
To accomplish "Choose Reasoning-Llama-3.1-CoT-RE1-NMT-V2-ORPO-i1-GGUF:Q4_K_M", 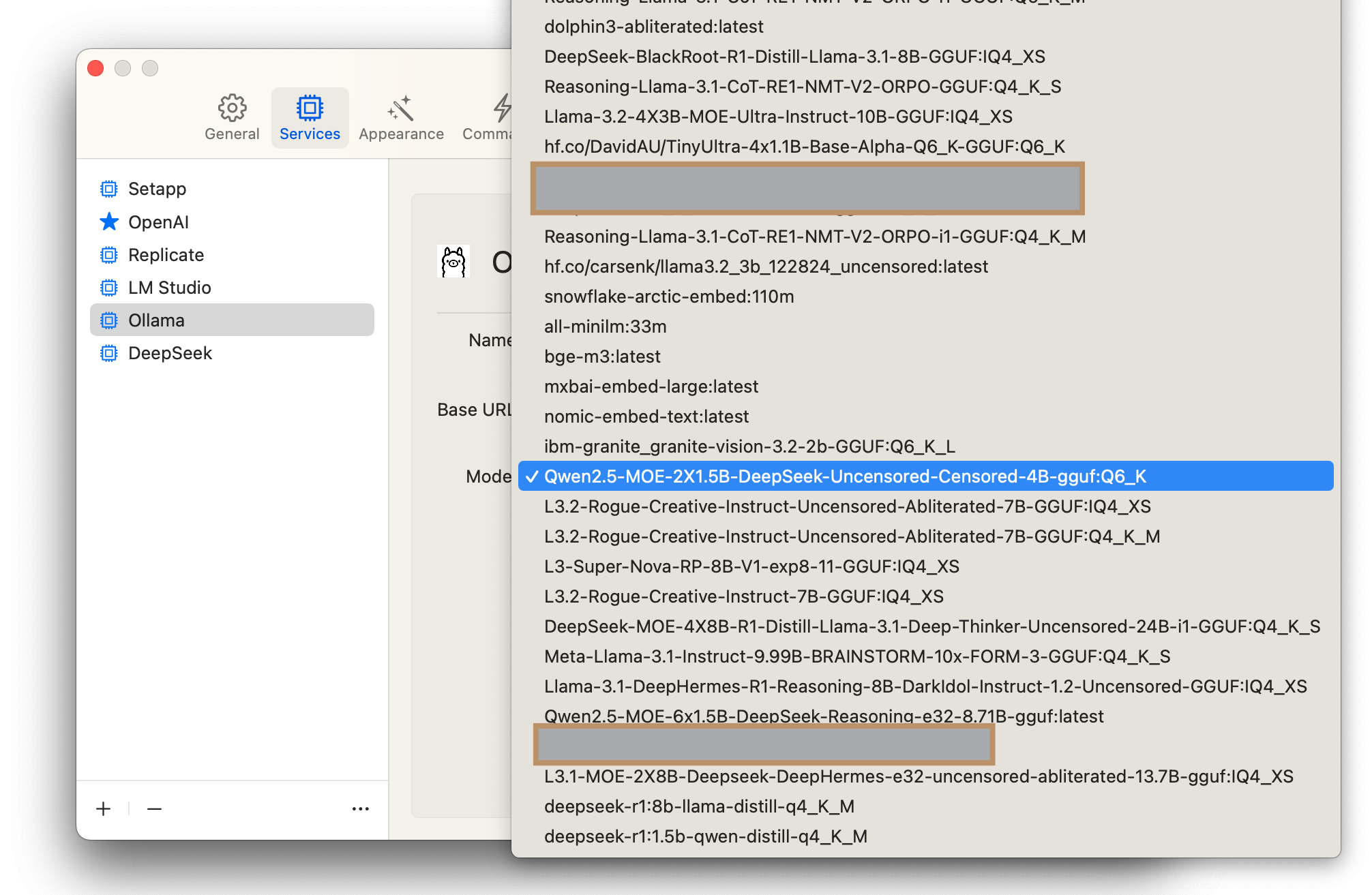I will (926, 237).
